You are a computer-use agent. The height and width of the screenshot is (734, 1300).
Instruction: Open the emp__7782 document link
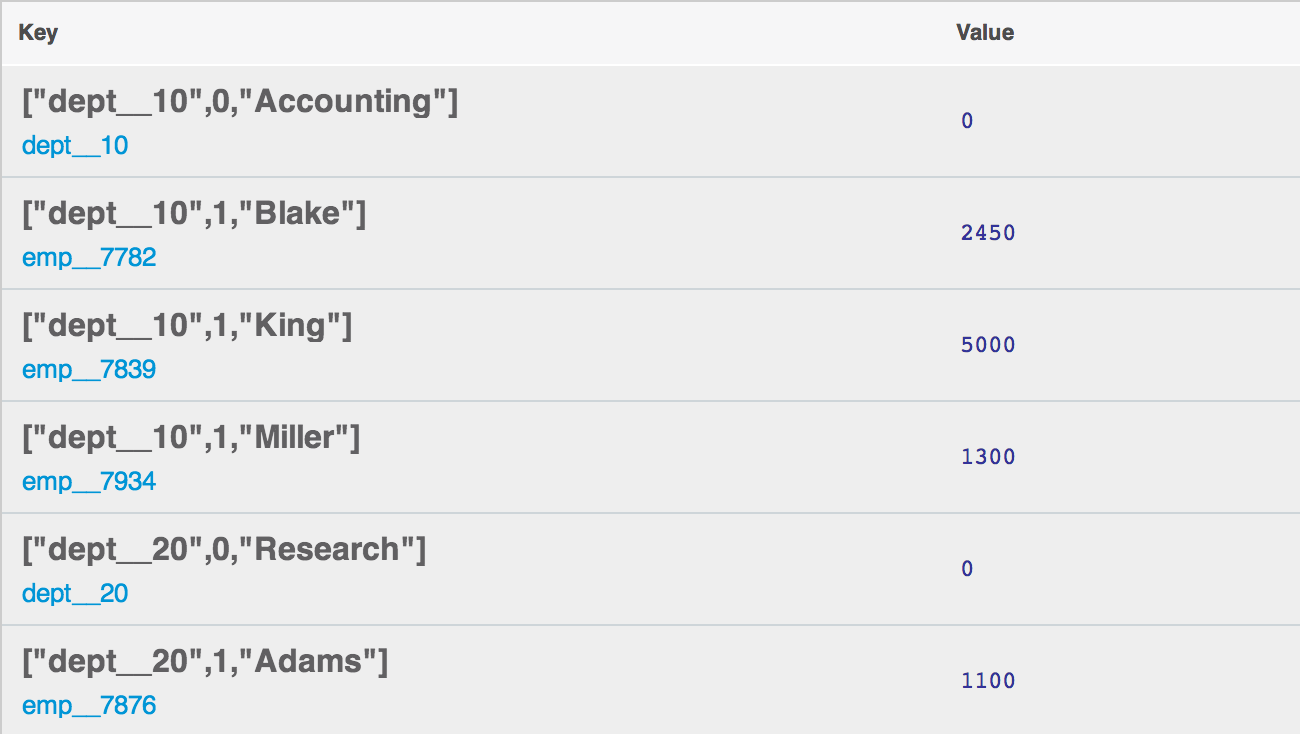[x=89, y=258]
